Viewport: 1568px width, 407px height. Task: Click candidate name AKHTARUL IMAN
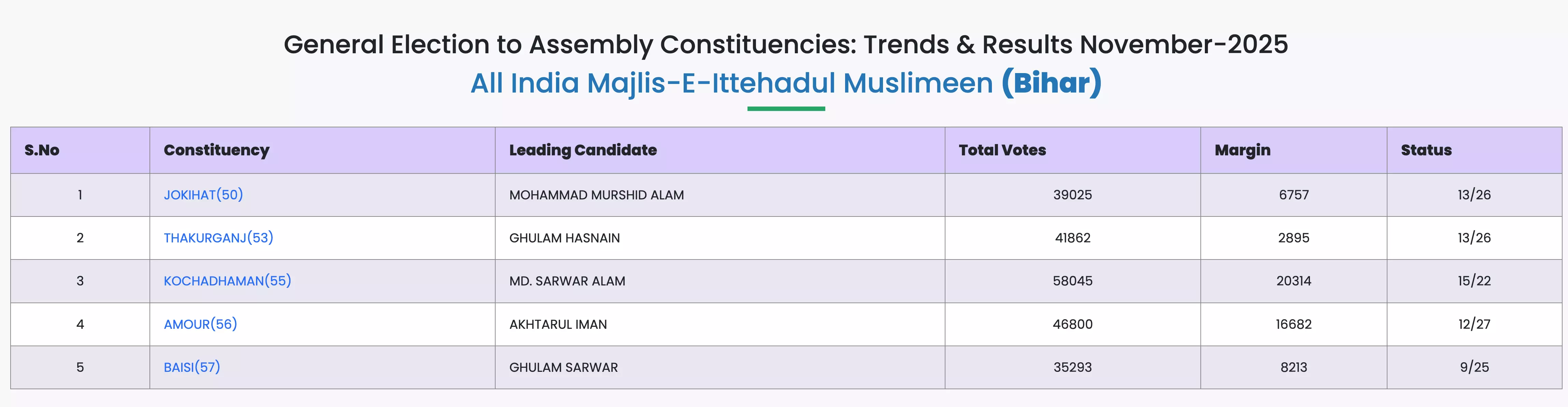point(558,324)
